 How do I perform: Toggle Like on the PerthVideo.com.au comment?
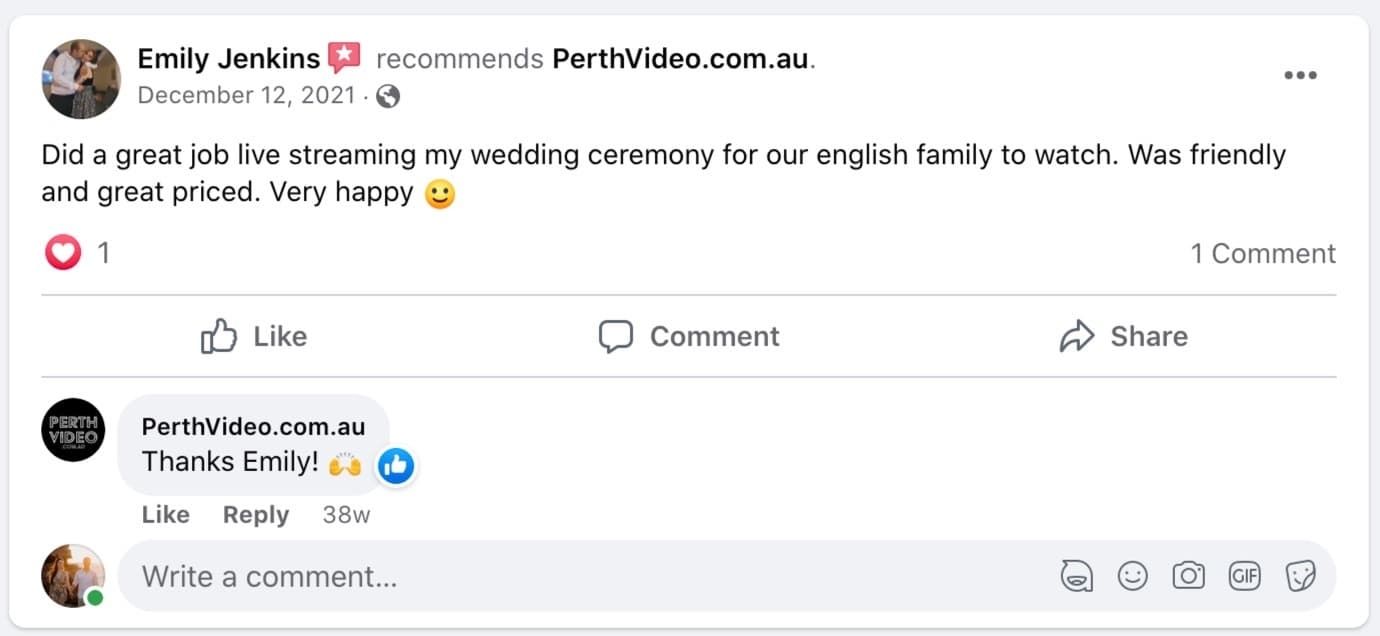[x=165, y=515]
